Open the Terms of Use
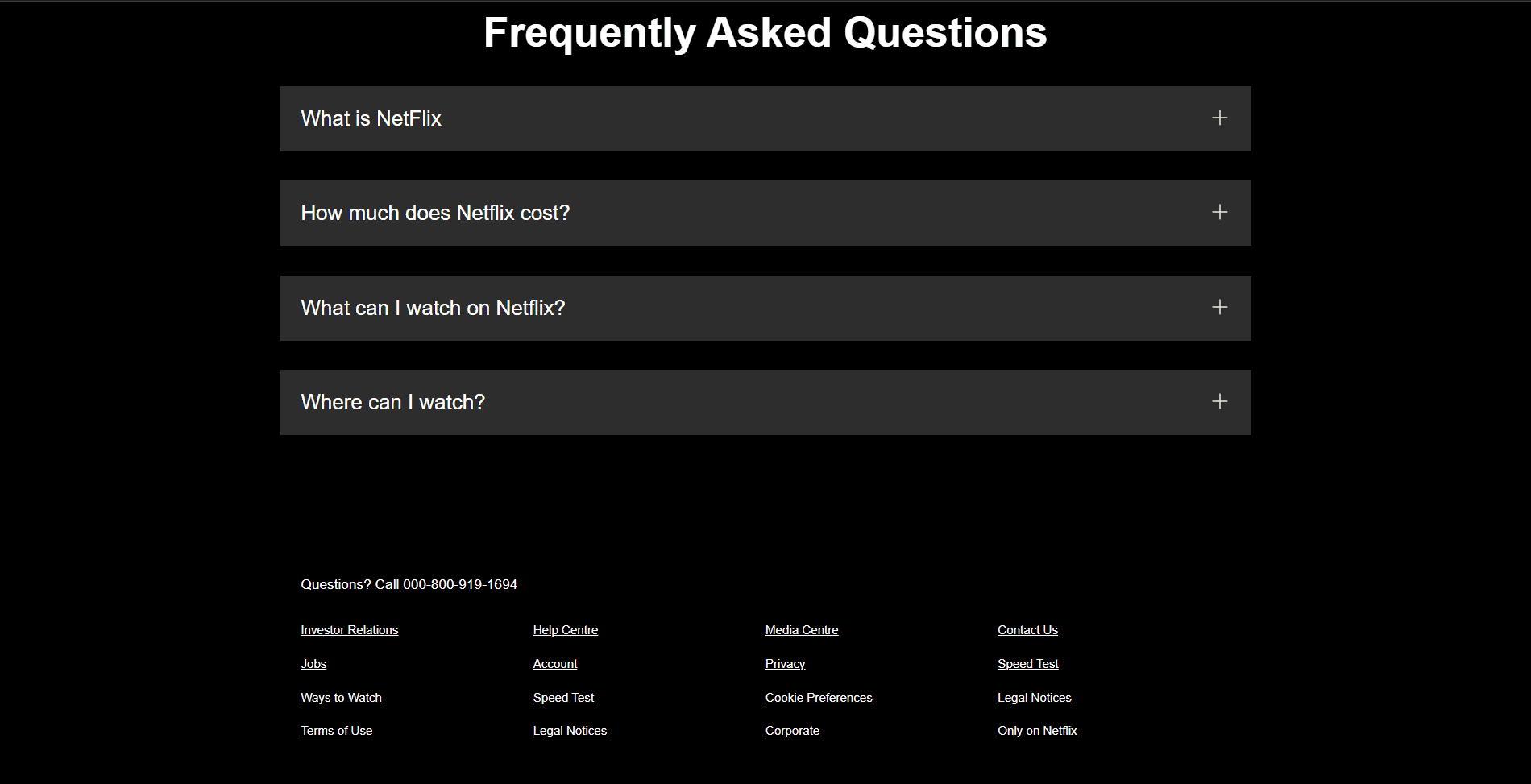This screenshot has width=1531, height=784. [x=336, y=730]
